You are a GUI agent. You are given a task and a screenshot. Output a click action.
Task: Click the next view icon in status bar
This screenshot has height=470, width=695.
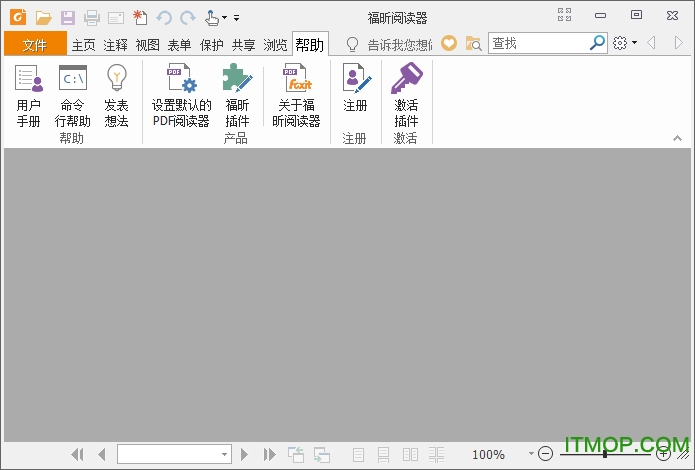click(322, 454)
